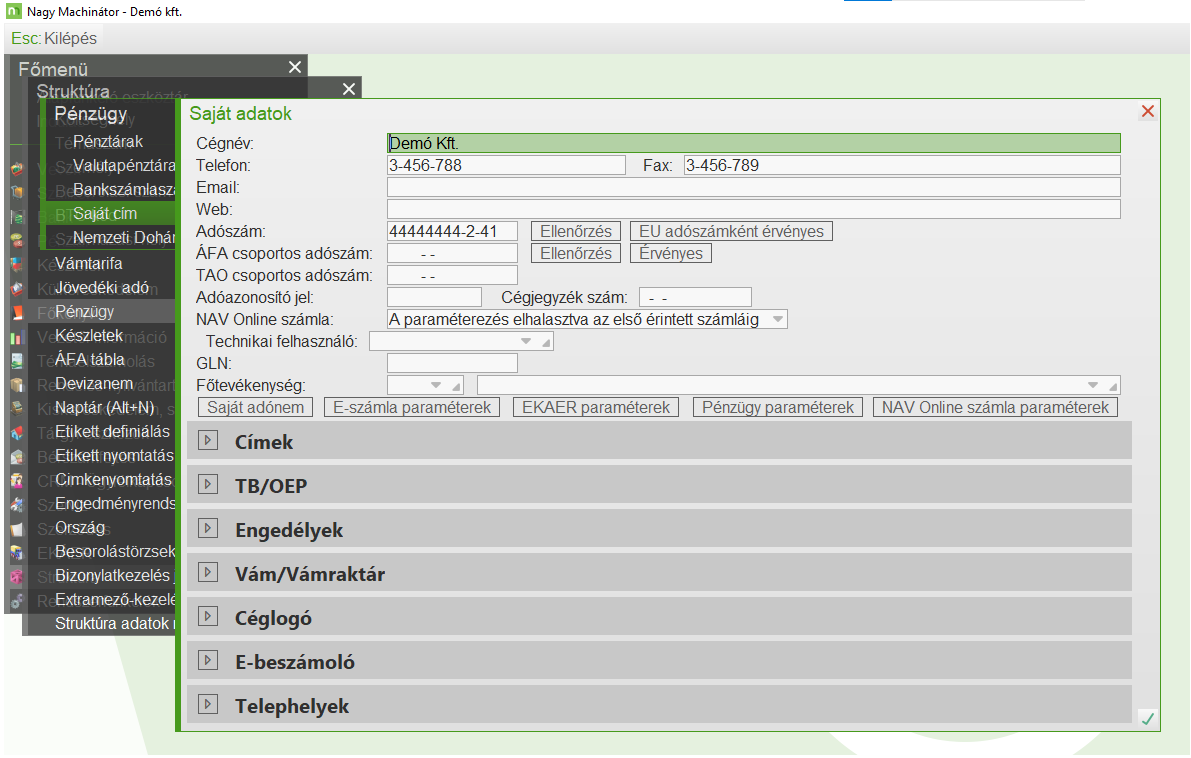Expand the Engedélyek section
The width and height of the screenshot is (1191, 758).
[207, 529]
